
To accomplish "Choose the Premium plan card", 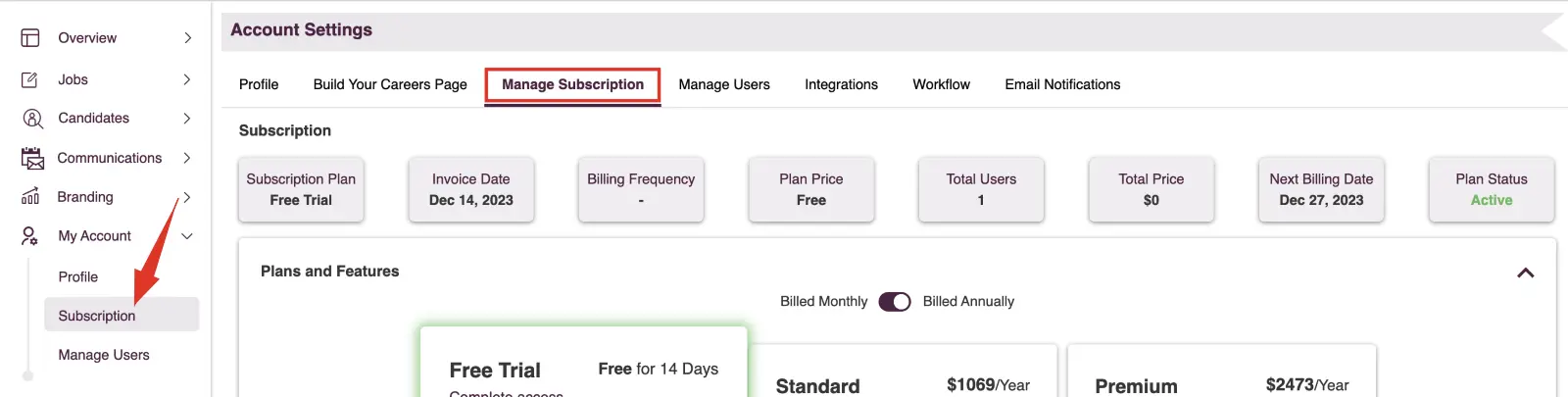I will [1222, 371].
